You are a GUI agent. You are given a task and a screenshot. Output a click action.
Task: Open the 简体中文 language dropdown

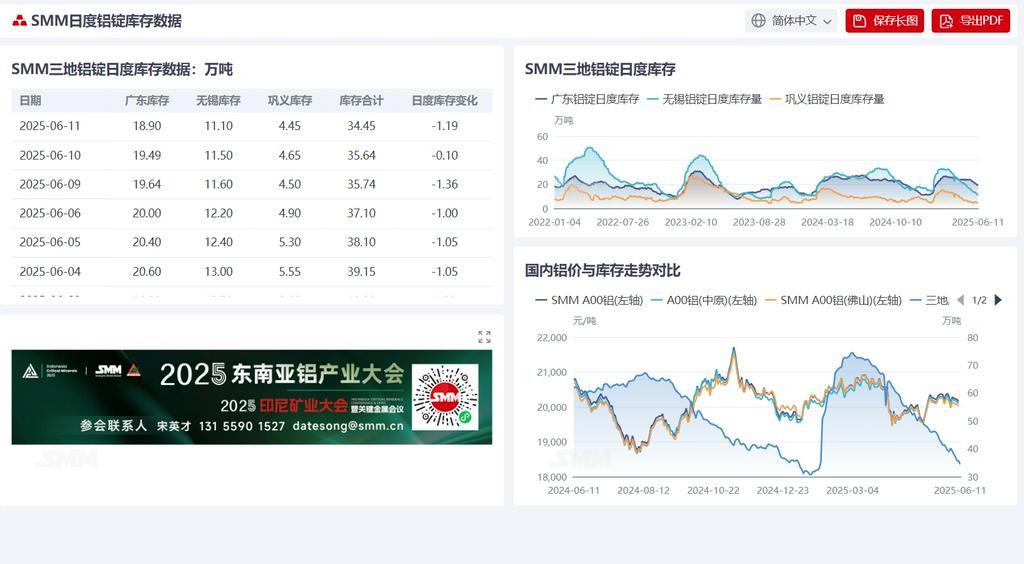click(x=791, y=21)
